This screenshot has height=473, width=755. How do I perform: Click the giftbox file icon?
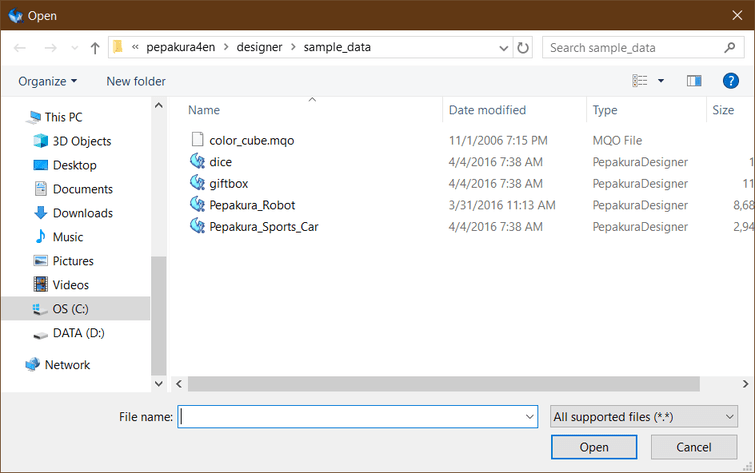197,183
